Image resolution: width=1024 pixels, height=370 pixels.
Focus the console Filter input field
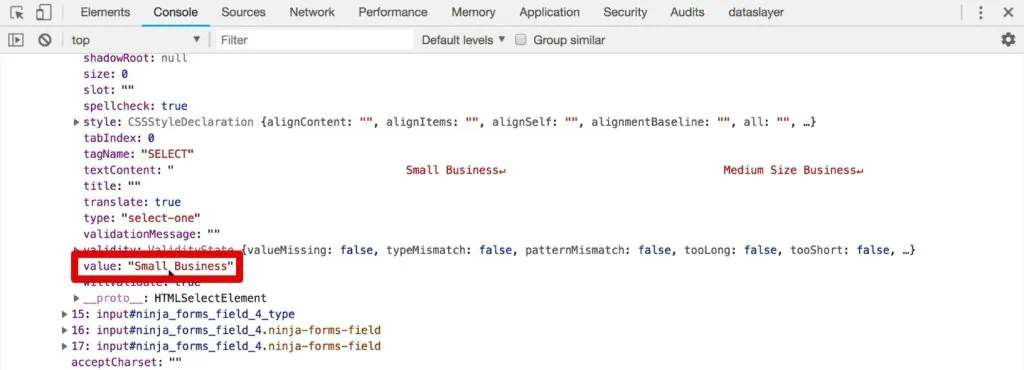tap(315, 40)
